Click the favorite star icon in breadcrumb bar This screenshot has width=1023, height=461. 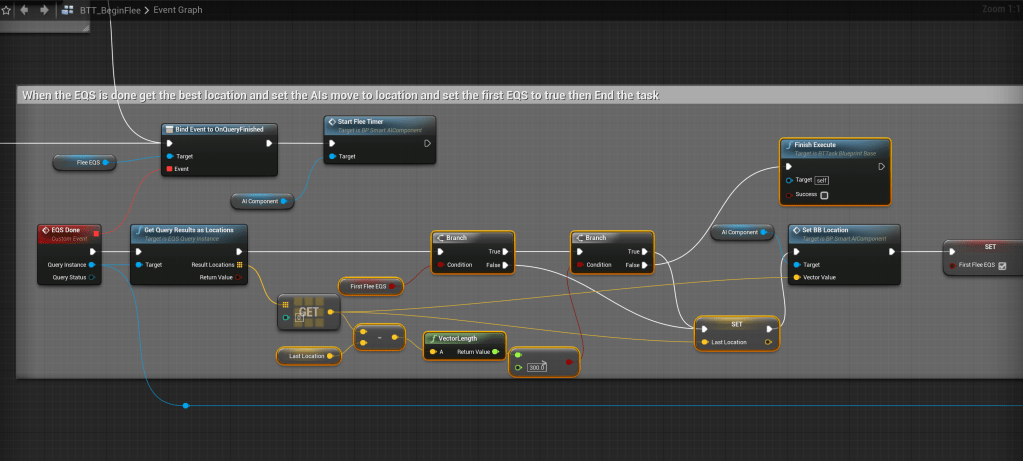pos(5,10)
